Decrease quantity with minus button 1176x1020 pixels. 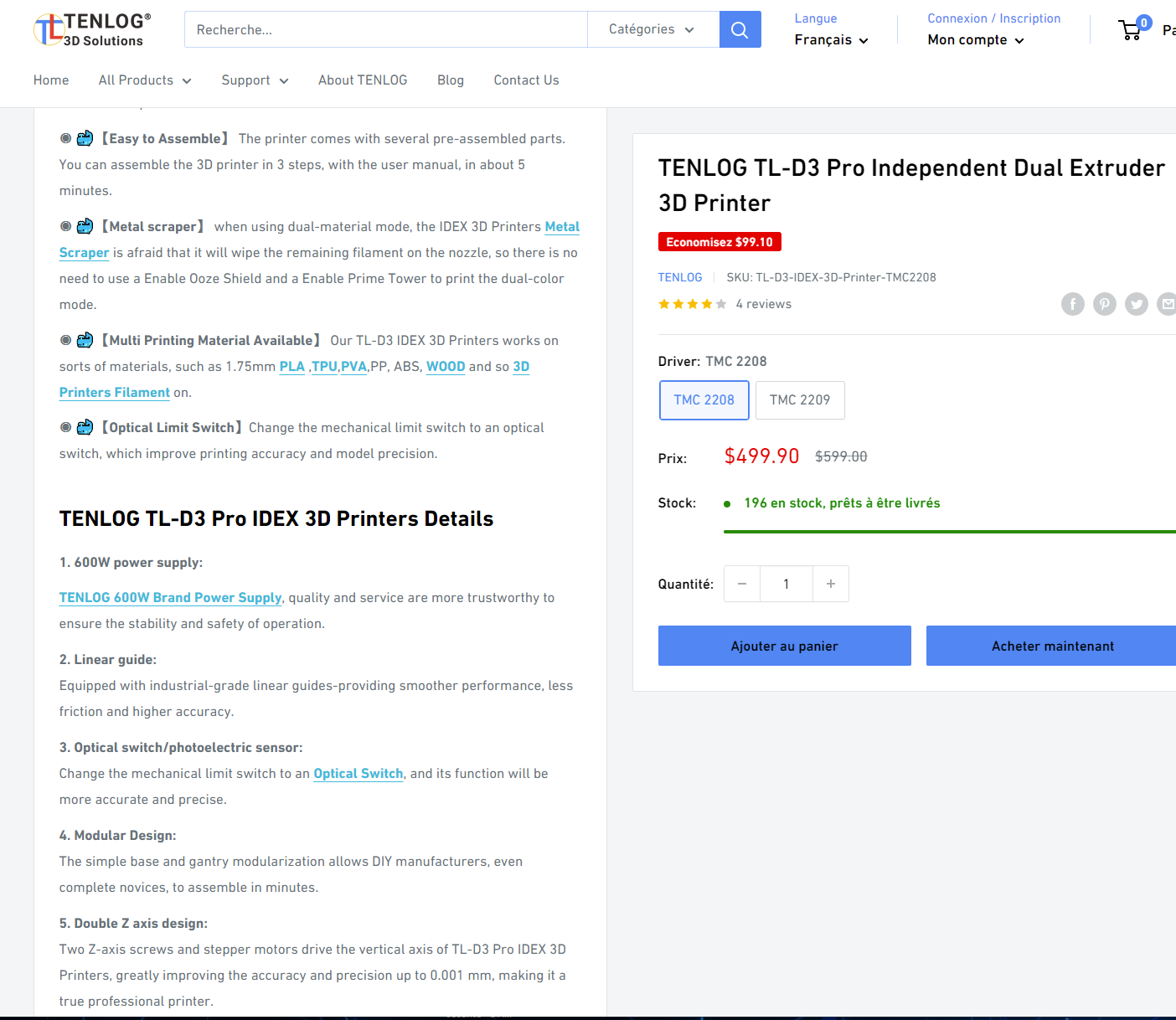(x=742, y=584)
